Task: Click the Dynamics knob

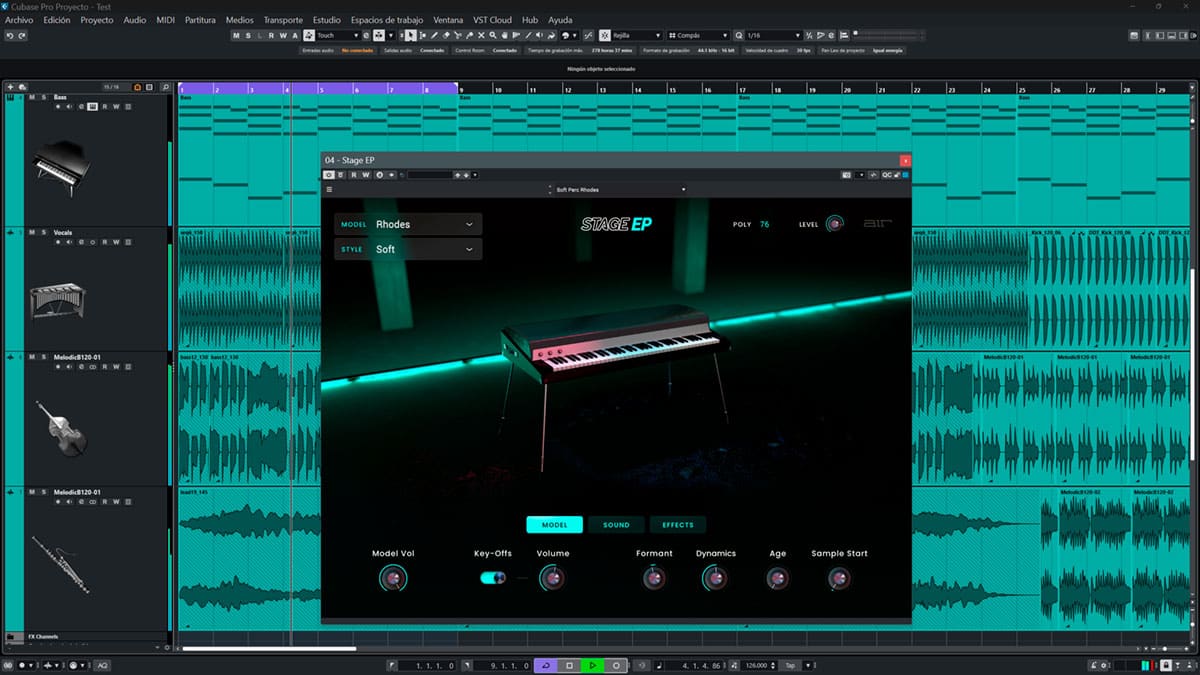Action: (715, 578)
